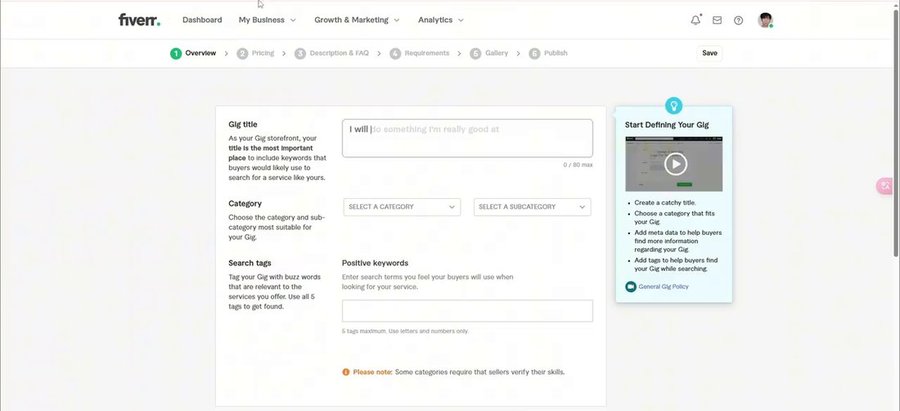
Task: Open the profile avatar menu
Action: pos(765,20)
